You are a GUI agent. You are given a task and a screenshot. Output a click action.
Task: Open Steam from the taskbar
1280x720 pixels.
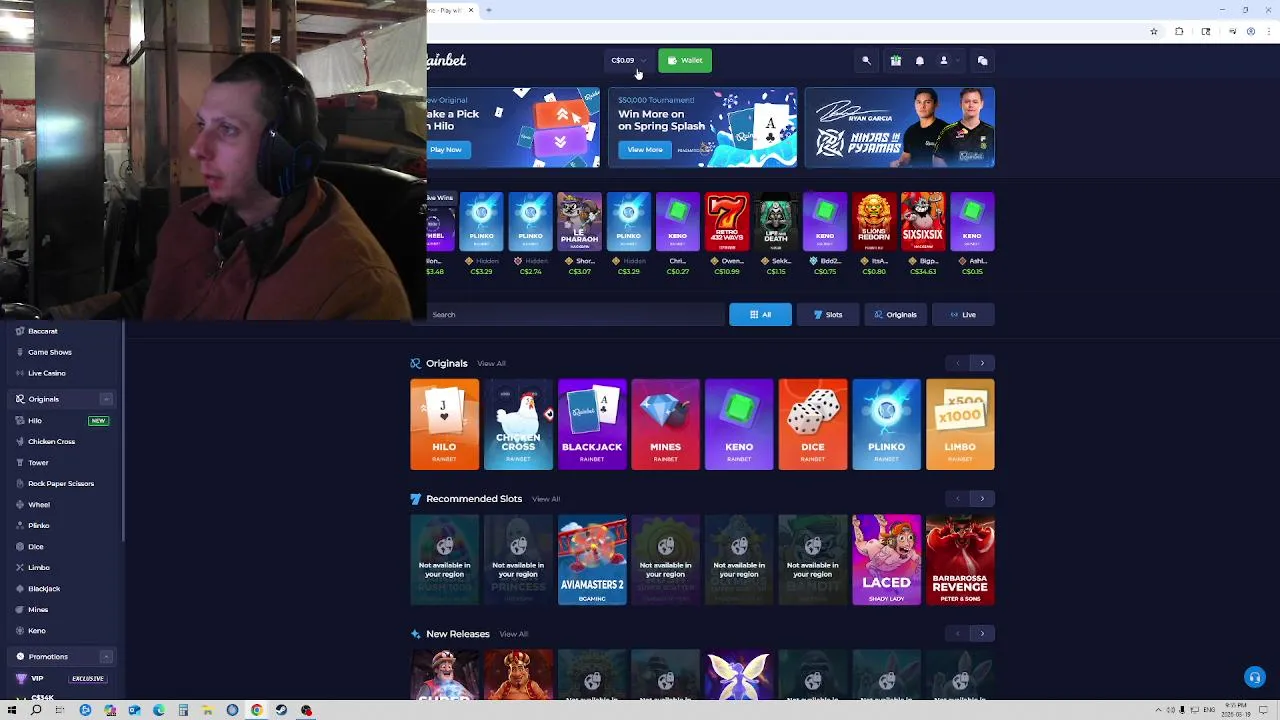pyautogui.click(x=282, y=710)
